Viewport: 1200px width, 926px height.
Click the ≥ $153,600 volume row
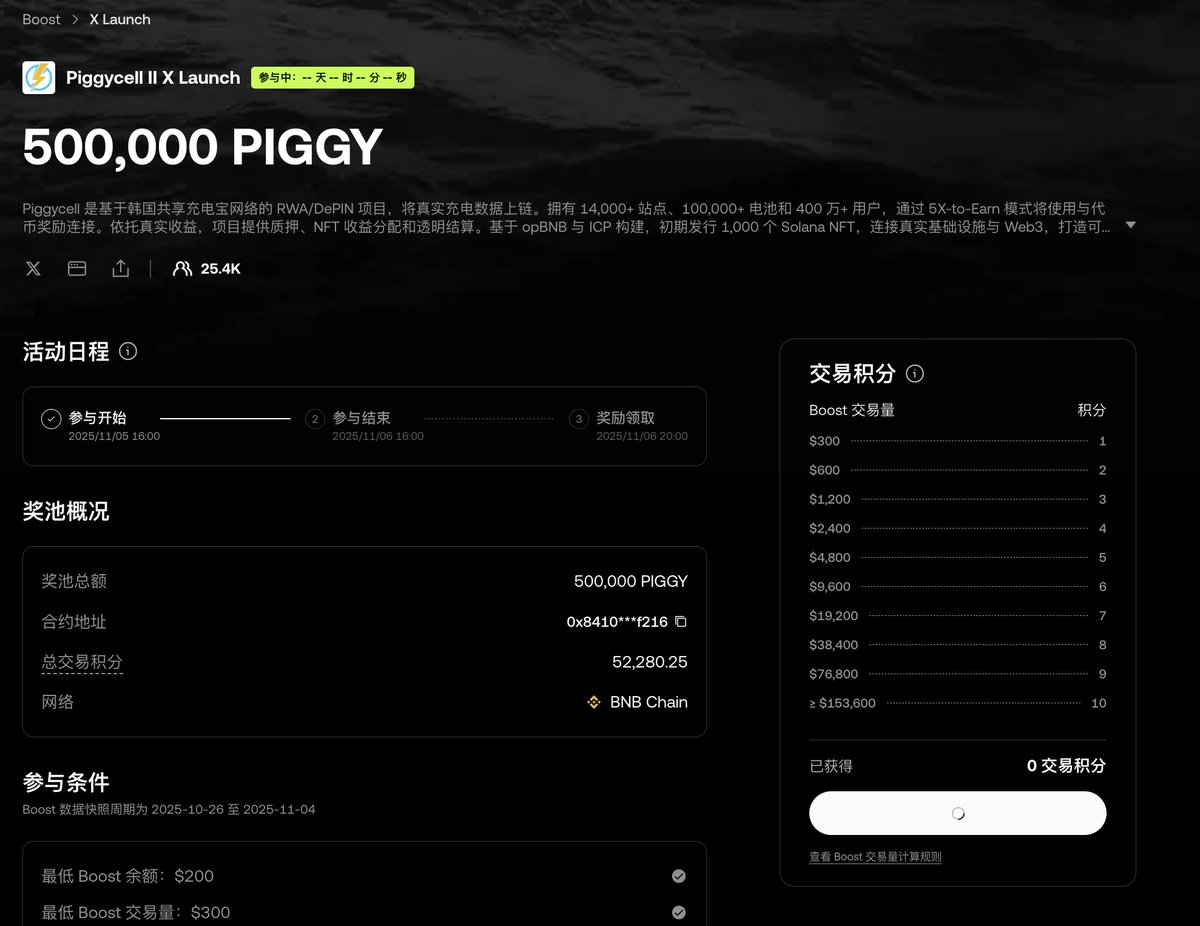click(957, 703)
